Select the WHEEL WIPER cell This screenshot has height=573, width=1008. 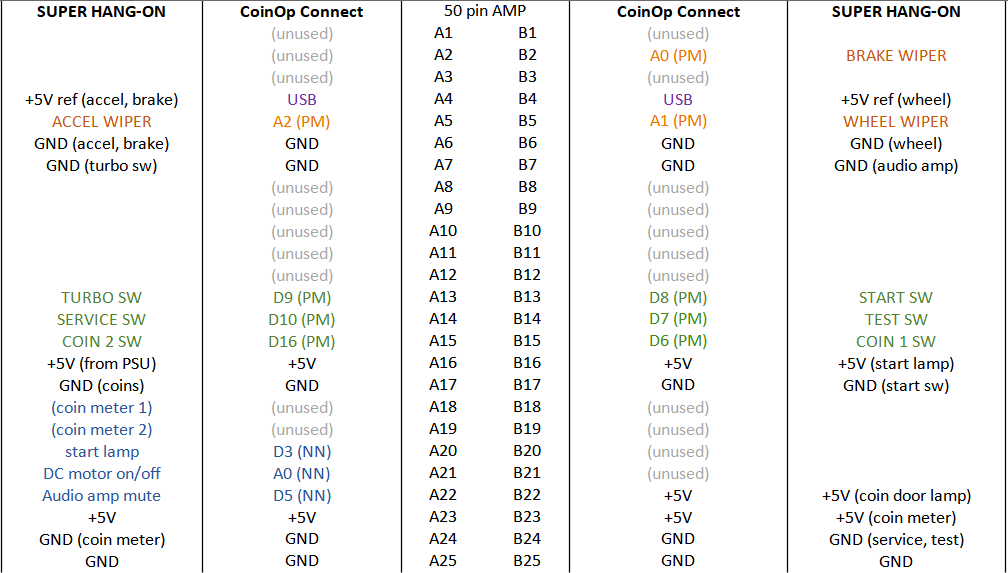(895, 122)
